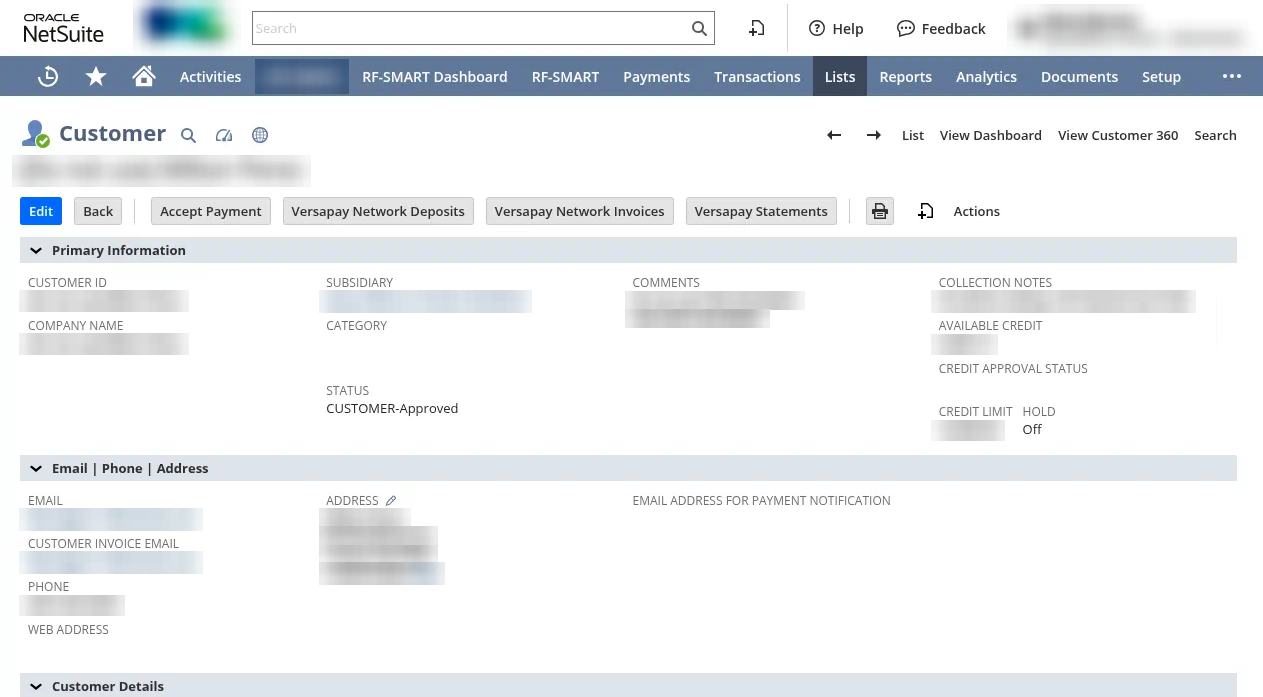The width and height of the screenshot is (1263, 697).
Task: Click the Feedback speech bubble icon
Action: (905, 28)
